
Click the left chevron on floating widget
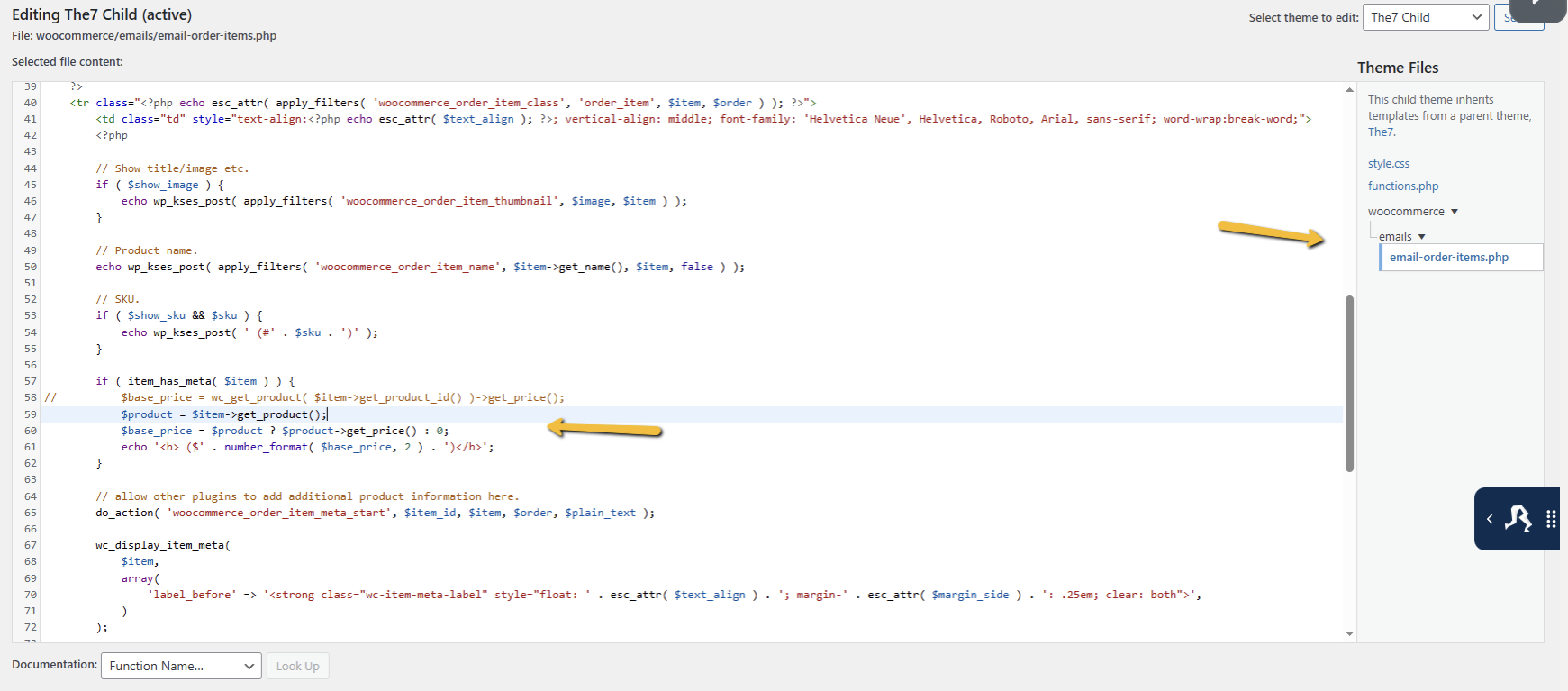tap(1490, 519)
